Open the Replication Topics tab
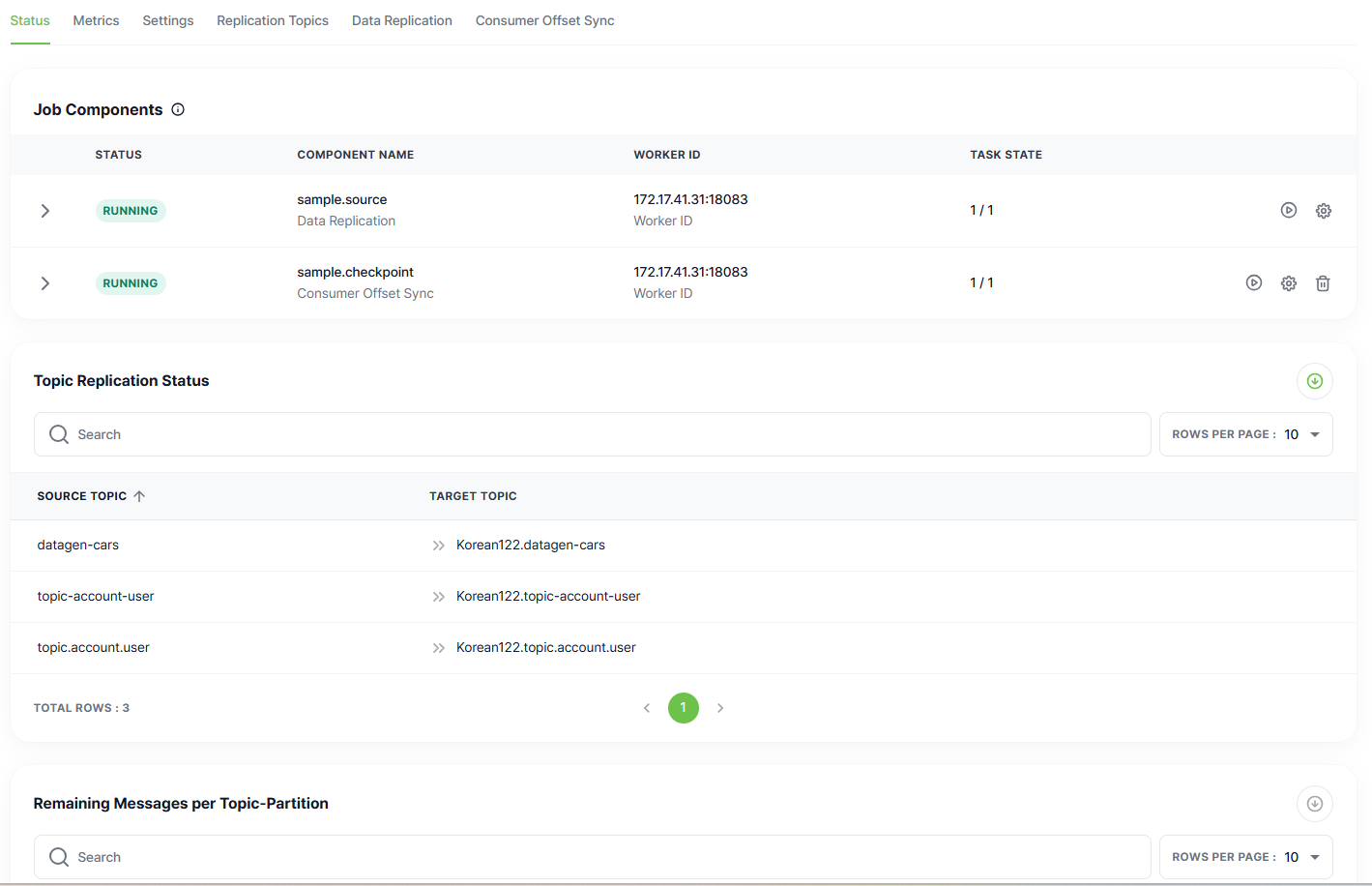 273,20
